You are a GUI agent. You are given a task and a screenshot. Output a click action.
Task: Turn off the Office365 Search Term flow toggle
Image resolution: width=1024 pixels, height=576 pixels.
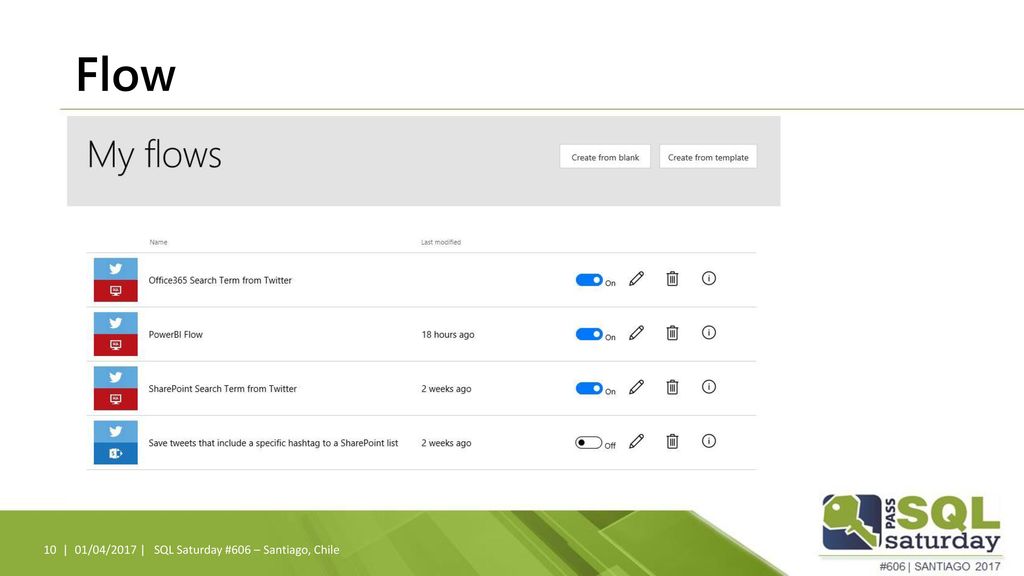(x=588, y=280)
